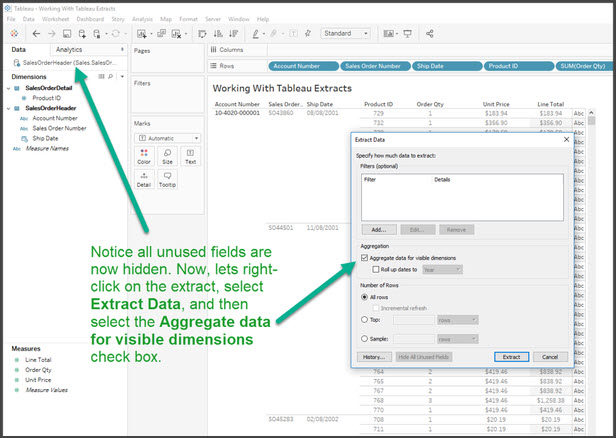Click the back arrow in toolbar
The width and height of the screenshot is (616, 438).
click(x=36, y=34)
